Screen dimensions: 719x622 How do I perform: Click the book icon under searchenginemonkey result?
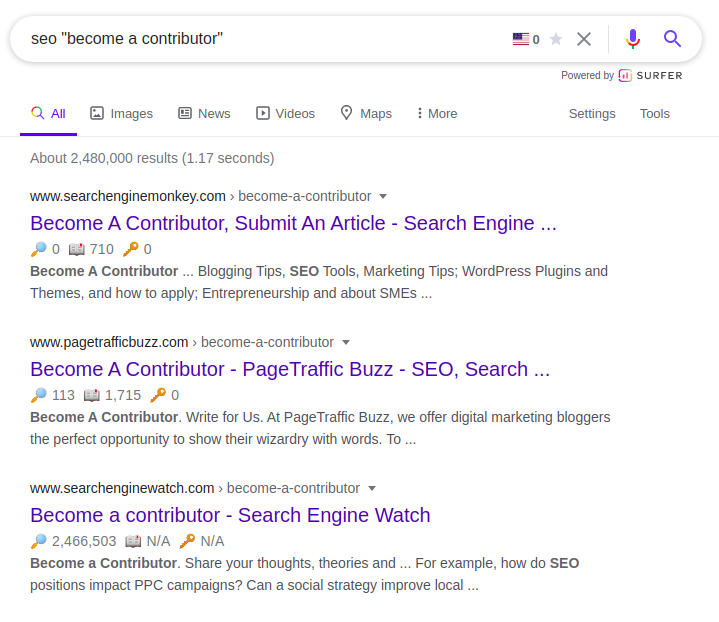tap(77, 249)
